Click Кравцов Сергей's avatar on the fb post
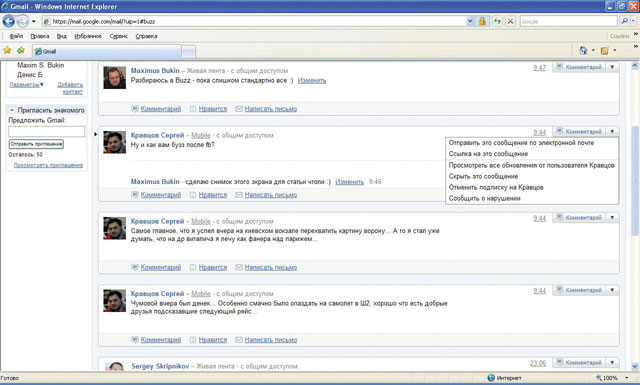The width and height of the screenshot is (640, 385). point(114,142)
